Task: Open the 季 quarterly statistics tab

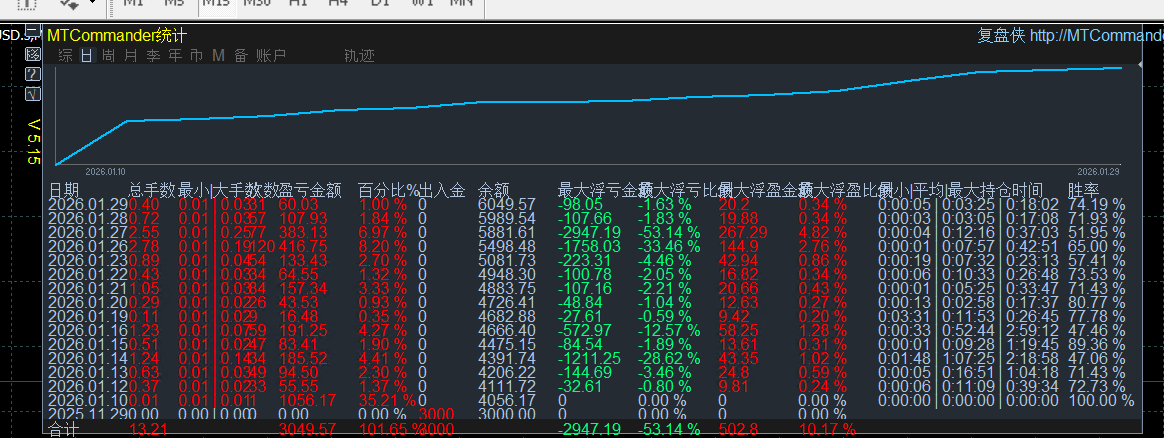Action: 153,56
